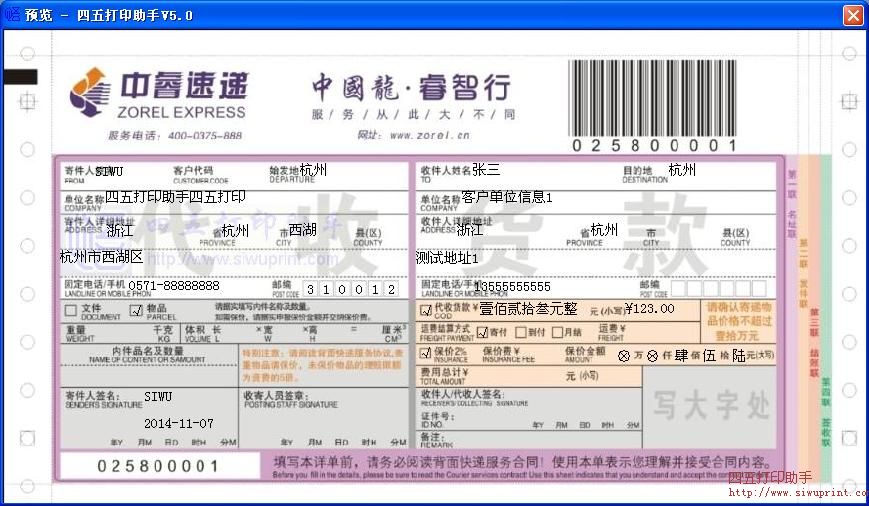This screenshot has height=506, width=869.
Task: Click the 证件号 ID NO. field
Action: pyautogui.click(x=529, y=420)
